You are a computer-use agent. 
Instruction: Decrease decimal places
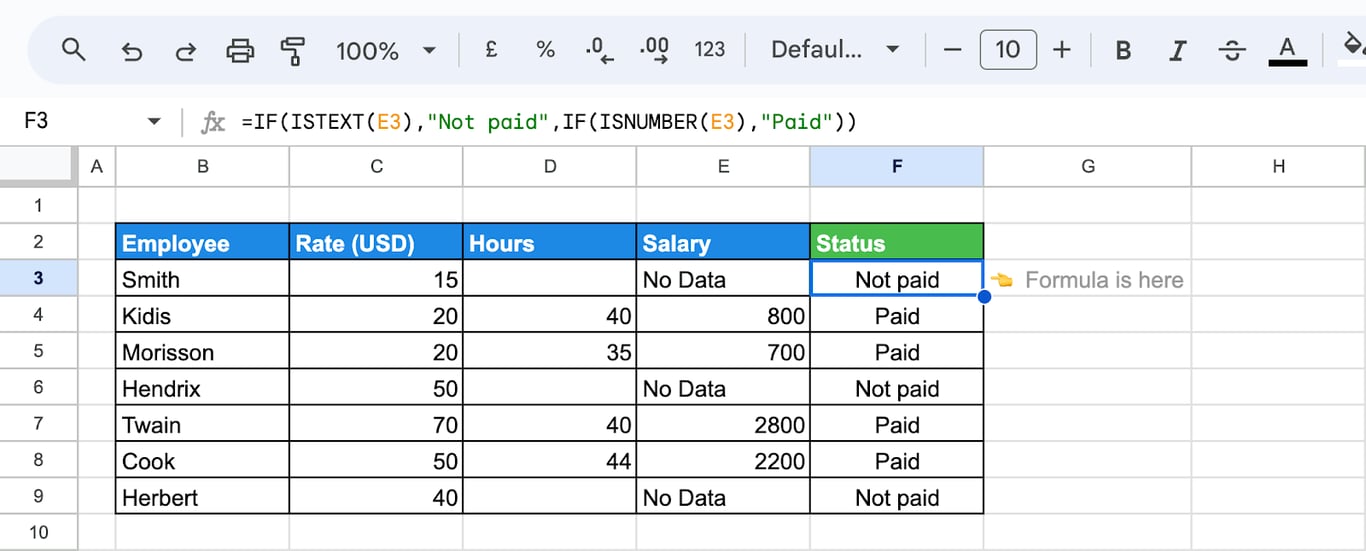600,50
